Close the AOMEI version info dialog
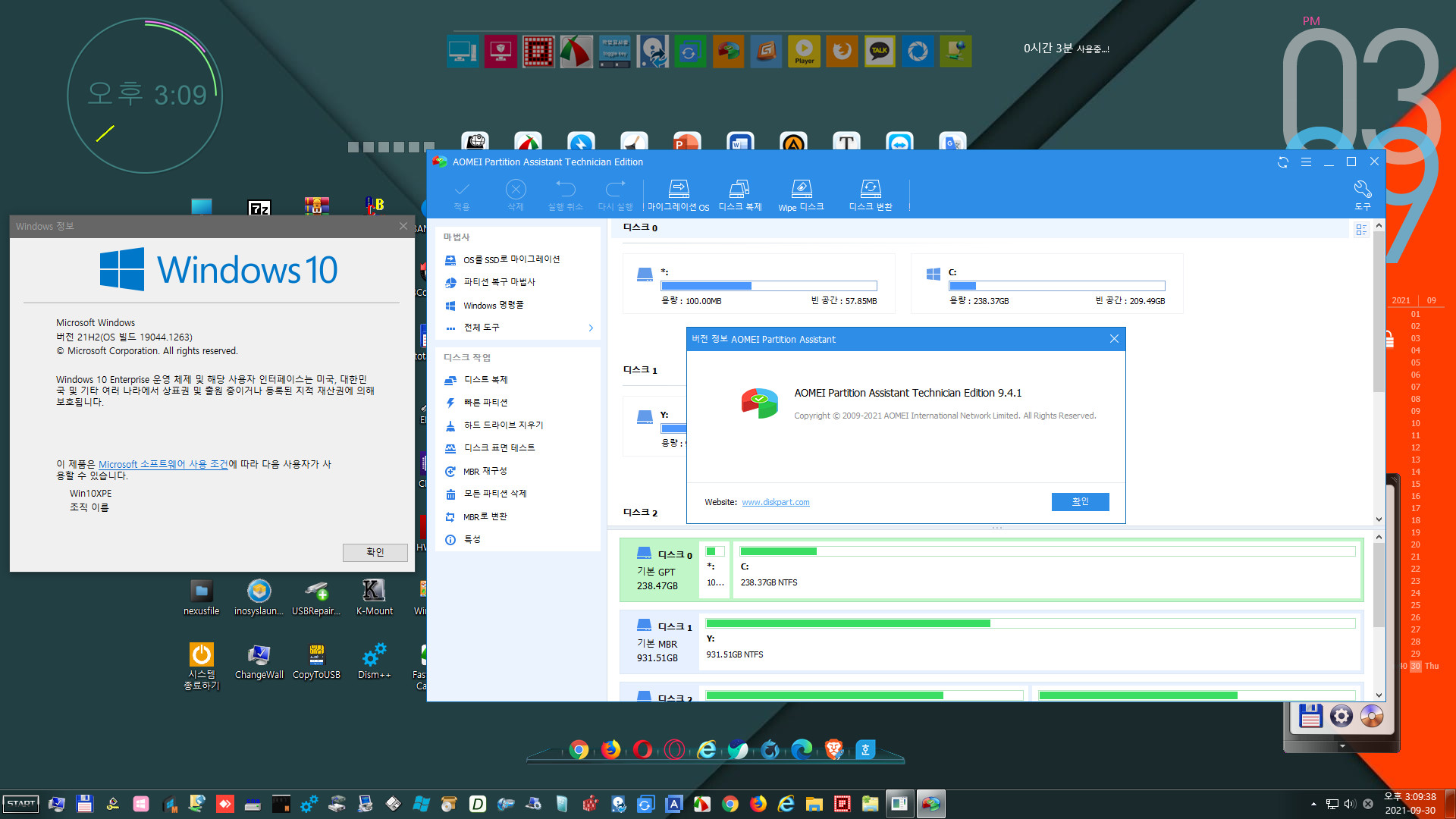 tap(1114, 339)
